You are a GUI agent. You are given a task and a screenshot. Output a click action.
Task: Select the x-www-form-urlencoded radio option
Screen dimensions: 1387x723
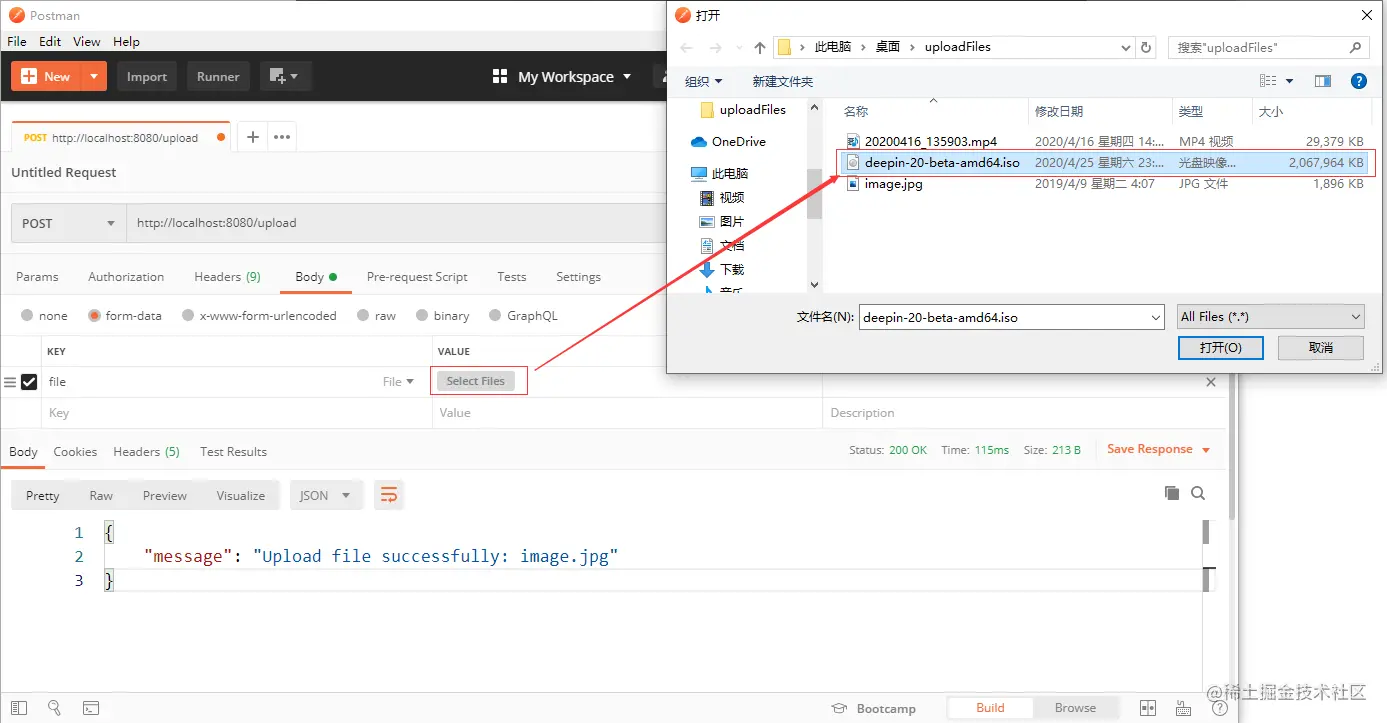(188, 315)
